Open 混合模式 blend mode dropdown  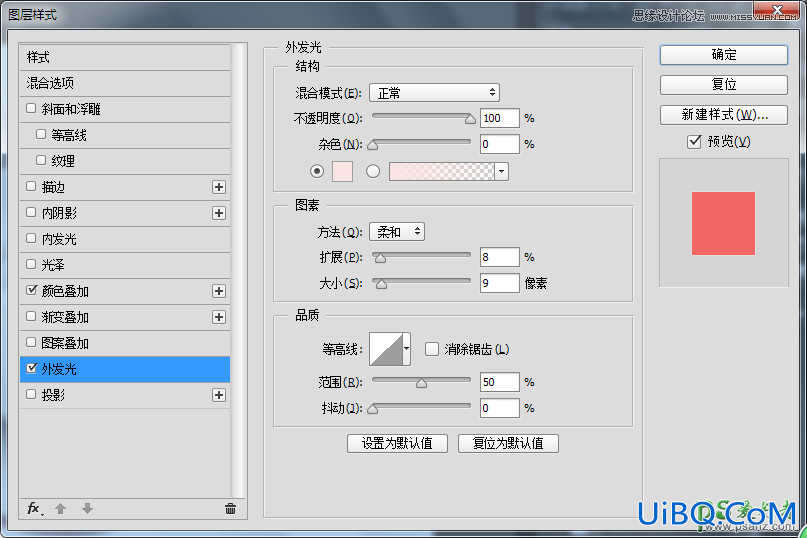[434, 93]
